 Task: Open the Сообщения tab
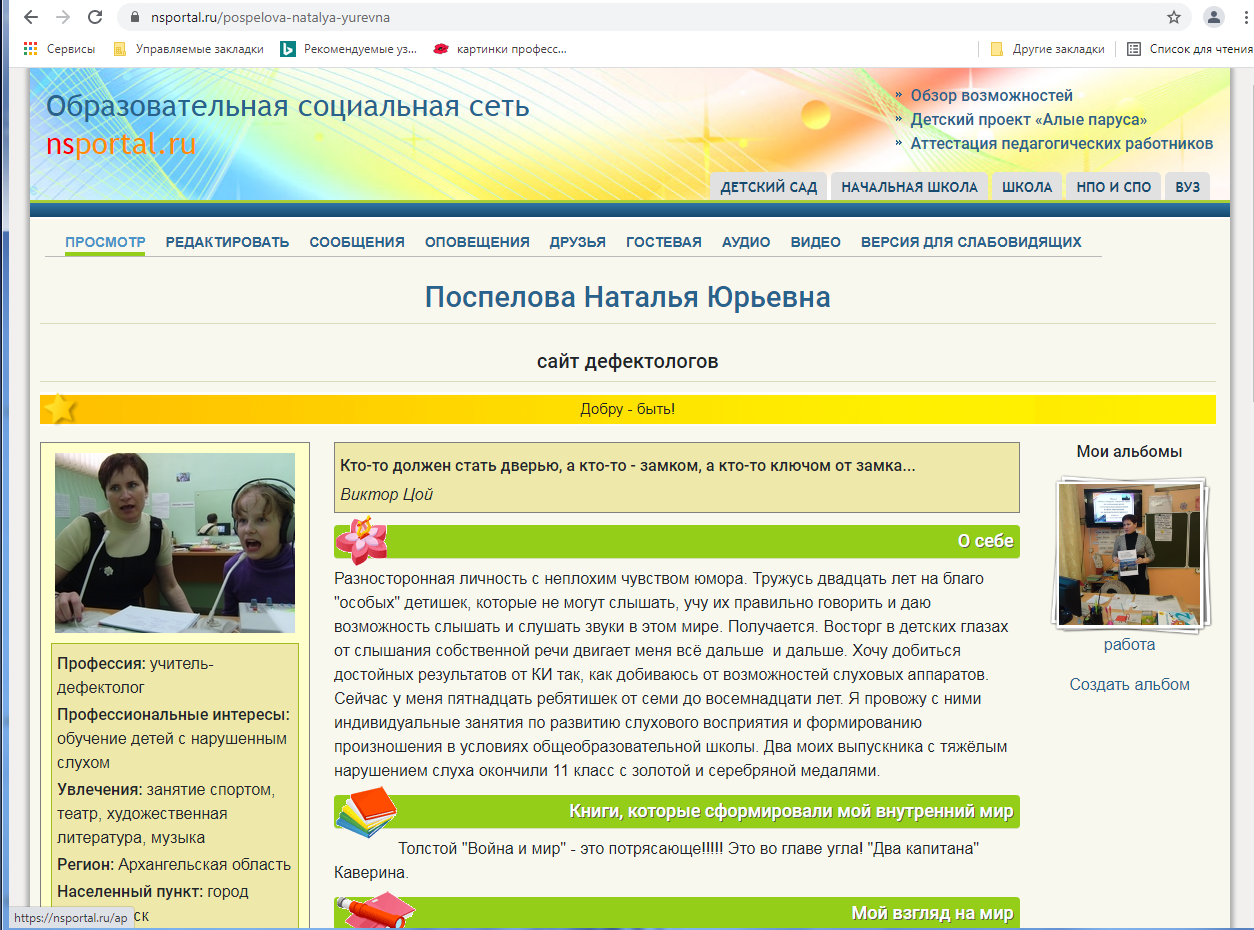point(357,242)
